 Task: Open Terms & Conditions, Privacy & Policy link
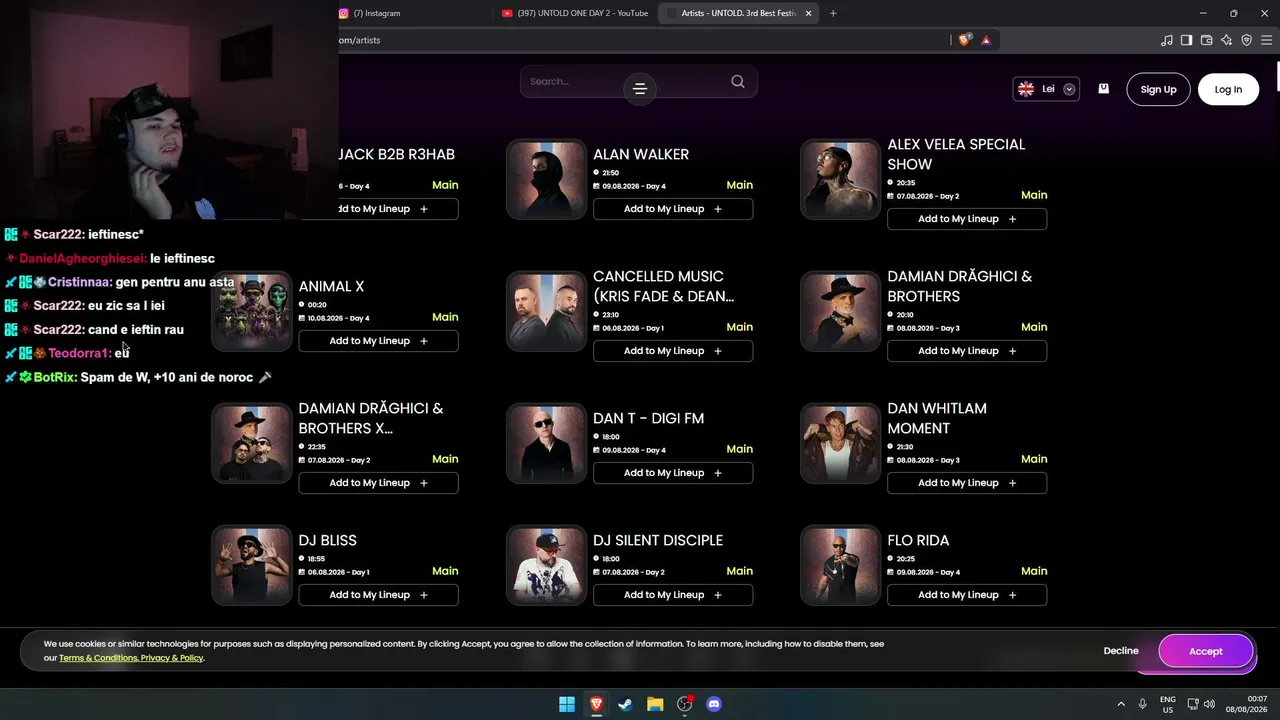click(x=131, y=658)
